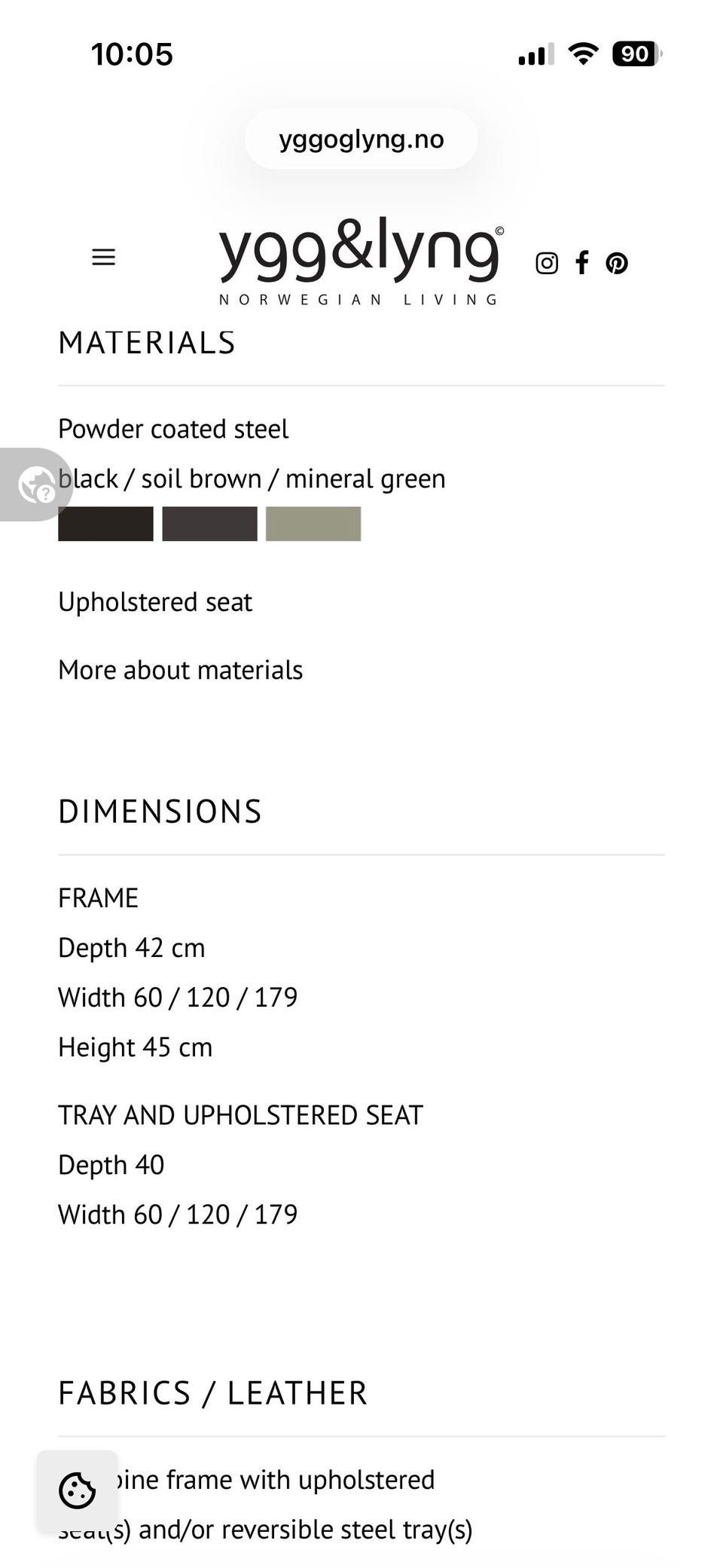Select the black color swatch
Viewport: 723px width, 1568px height.
point(105,524)
